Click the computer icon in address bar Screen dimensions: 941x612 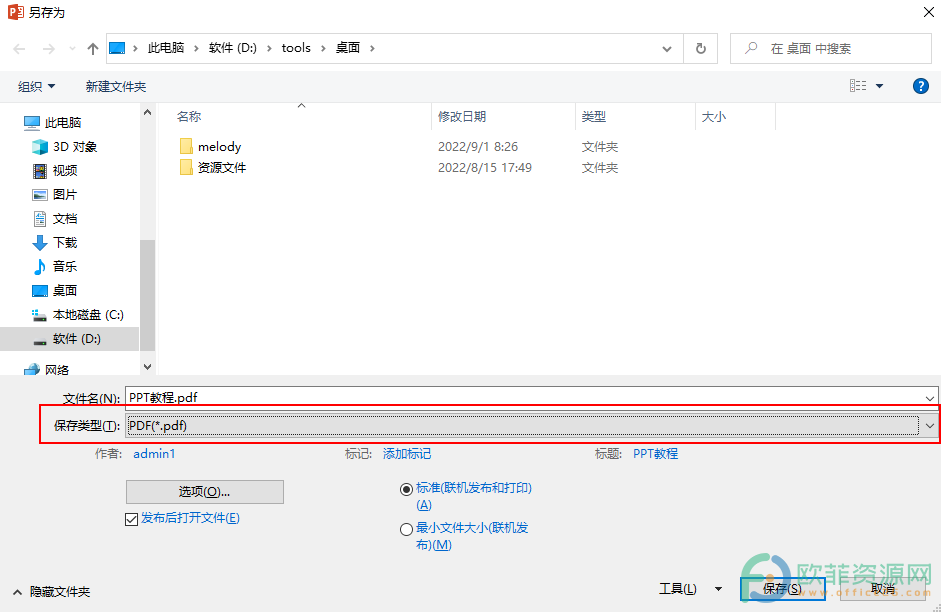117,48
